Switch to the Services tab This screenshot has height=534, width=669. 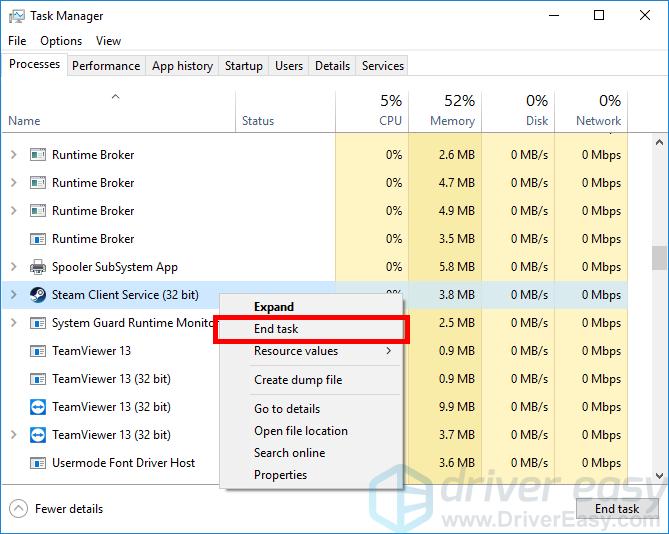point(383,66)
